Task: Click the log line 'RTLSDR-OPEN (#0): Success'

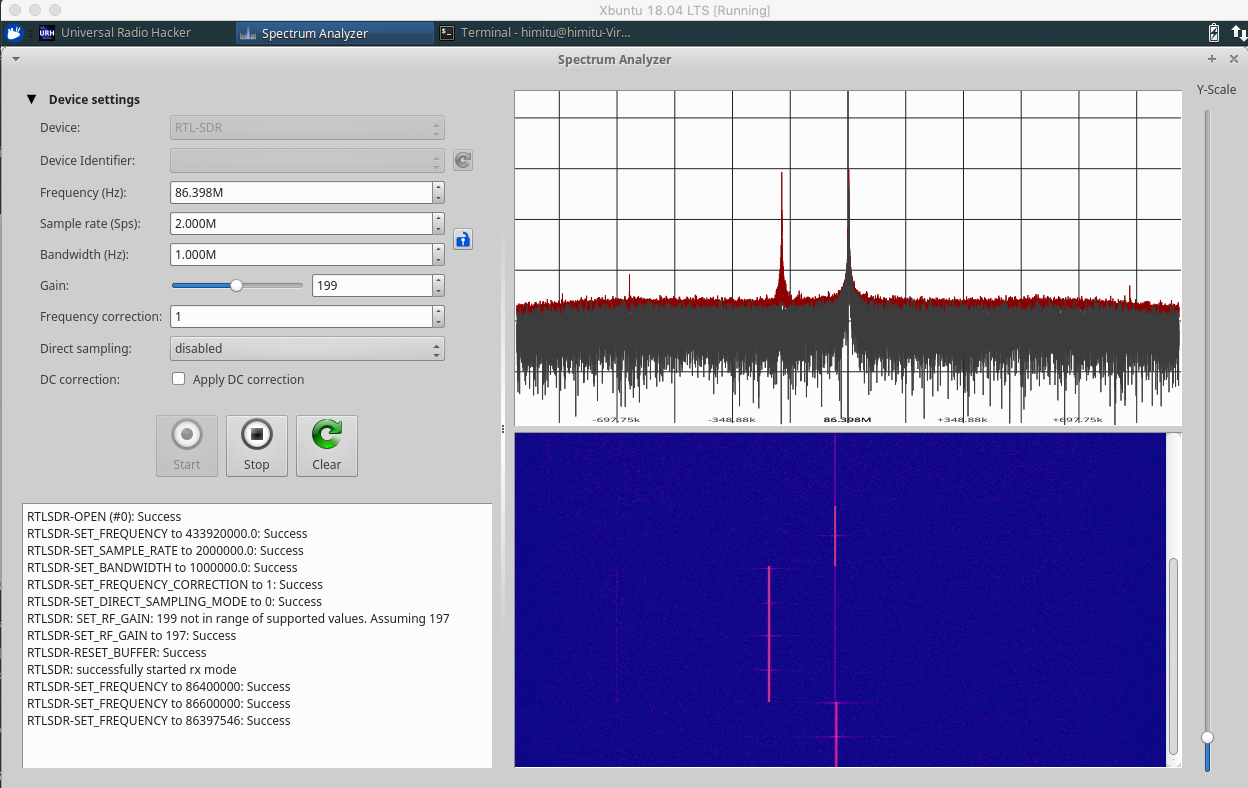Action: click(x=104, y=517)
